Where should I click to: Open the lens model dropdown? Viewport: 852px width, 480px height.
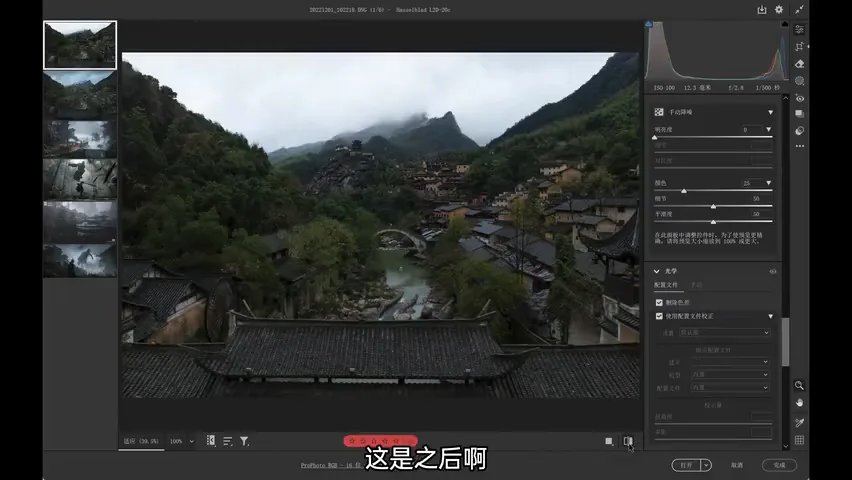point(730,375)
